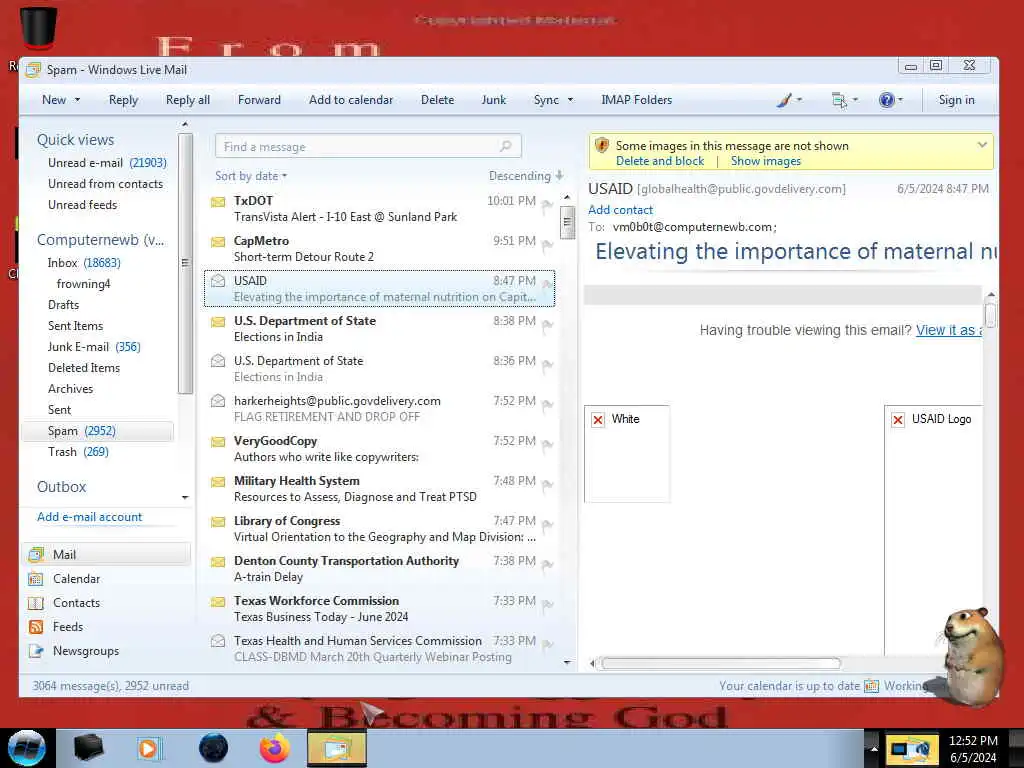This screenshot has height=768, width=1024.
Task: Click the opened envelope icon of USAID message
Action: coord(218,281)
